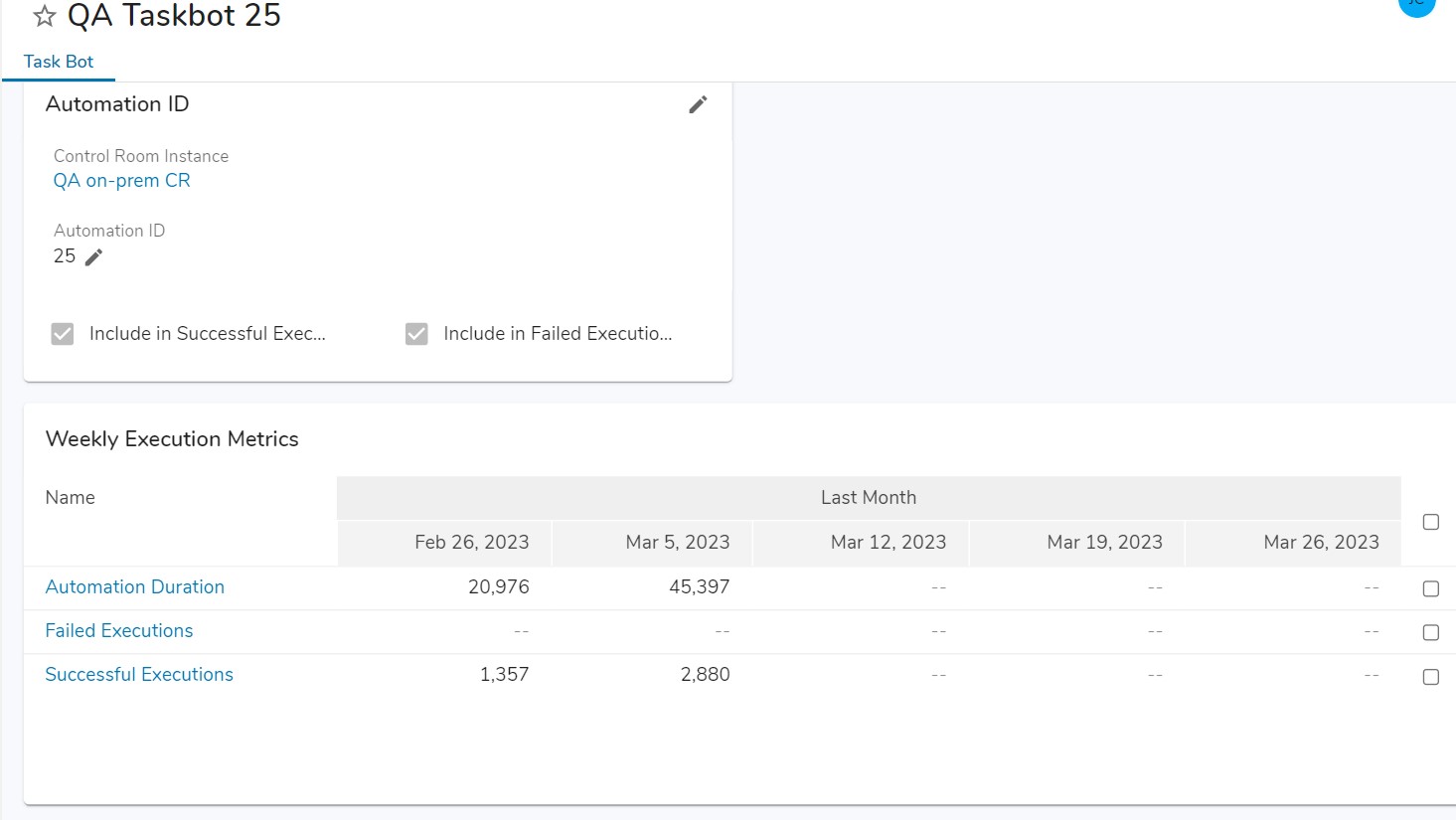Open the QA on-prem CR link
The width and height of the screenshot is (1456, 820).
(x=121, y=181)
